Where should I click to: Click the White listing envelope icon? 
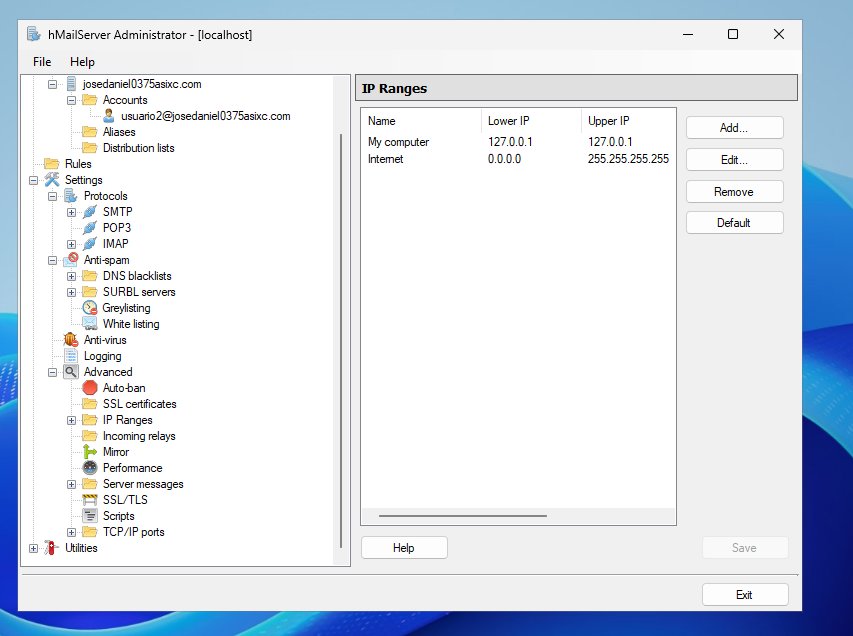pyautogui.click(x=90, y=324)
